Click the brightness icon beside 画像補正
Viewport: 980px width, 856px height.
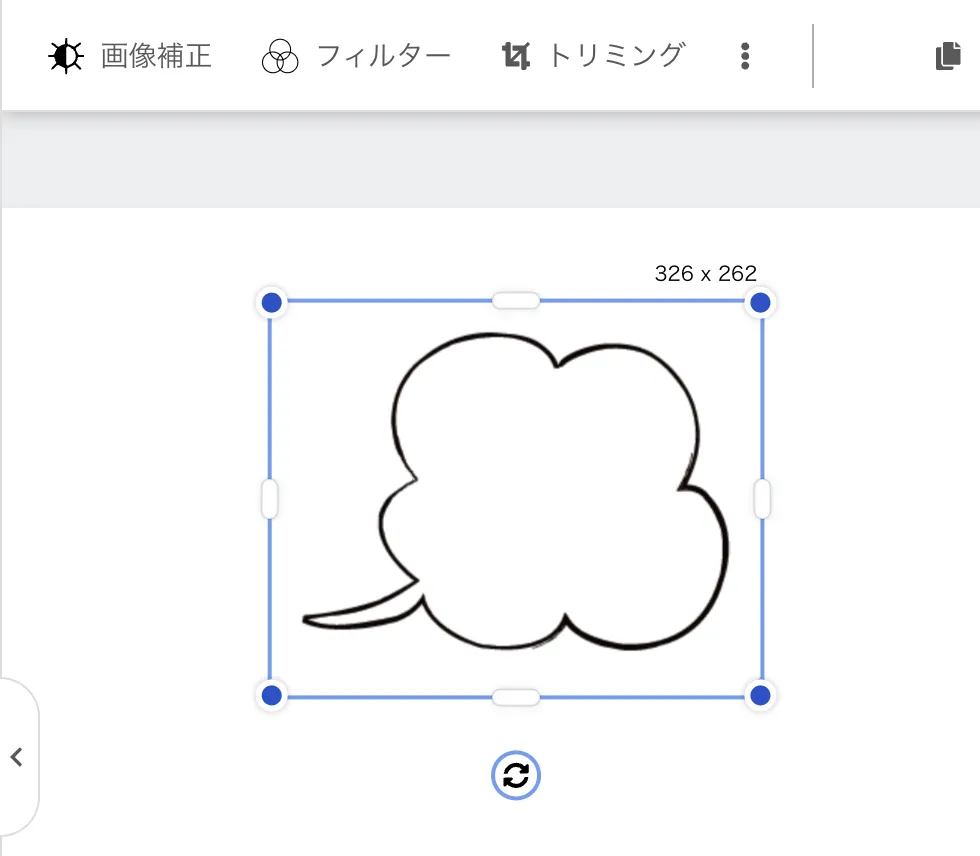coord(65,56)
